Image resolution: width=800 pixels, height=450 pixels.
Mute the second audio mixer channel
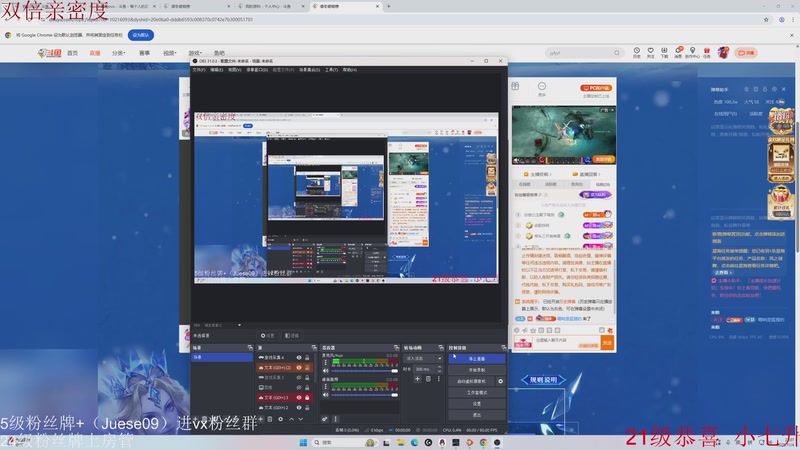[x=326, y=395]
